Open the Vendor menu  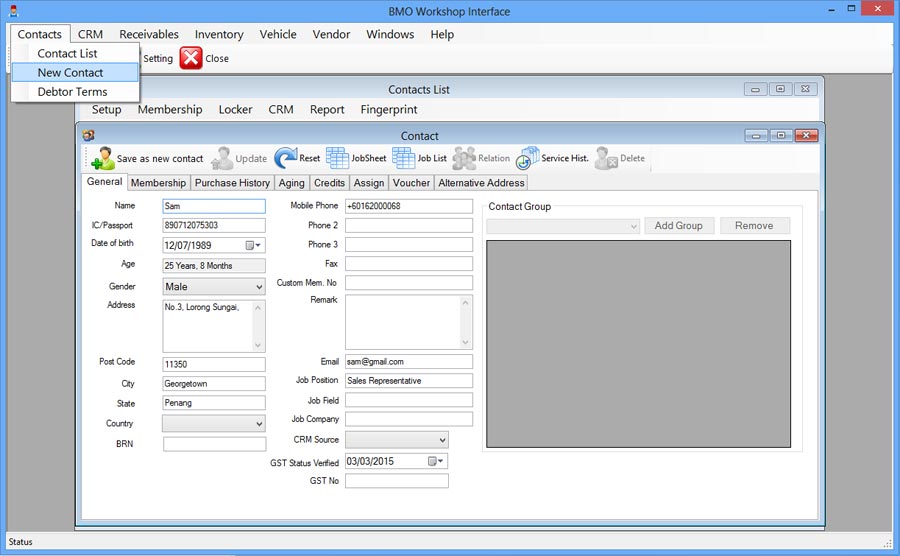point(331,34)
